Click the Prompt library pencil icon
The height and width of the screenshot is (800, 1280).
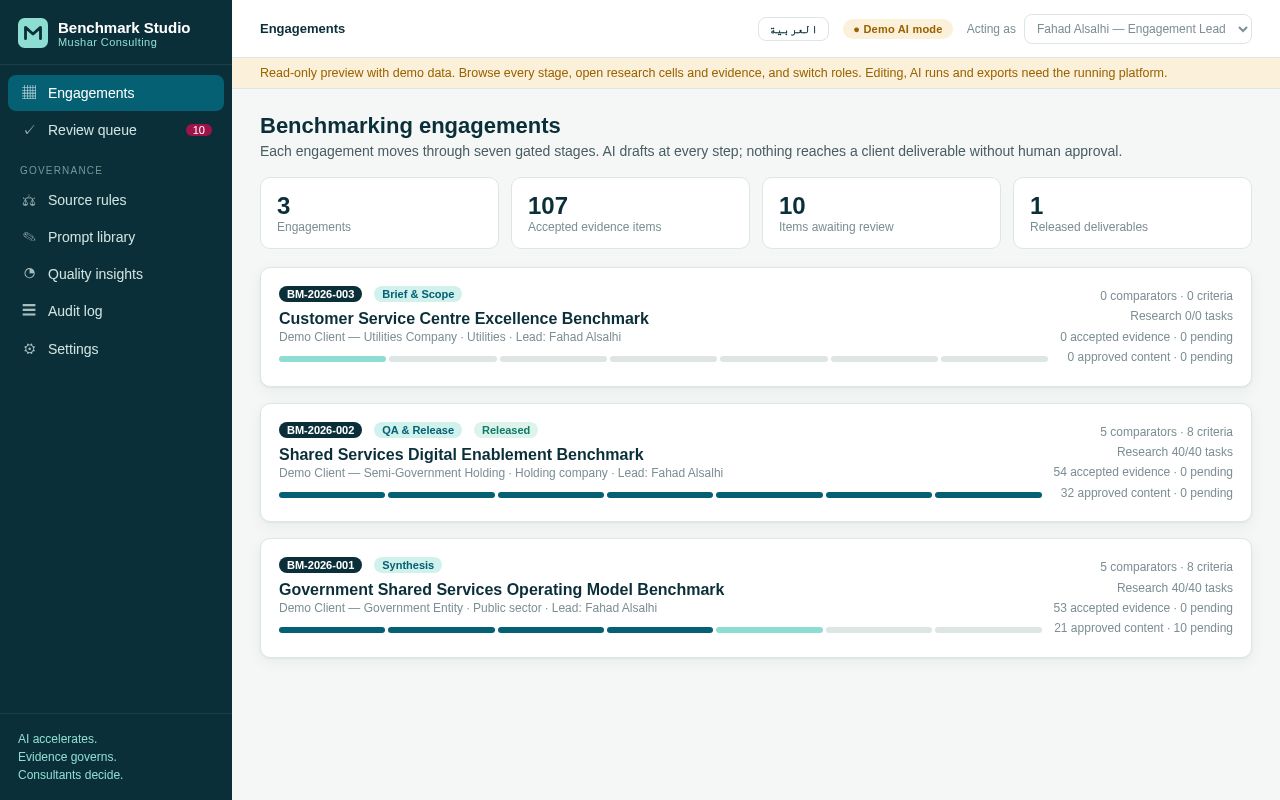[x=29, y=237]
